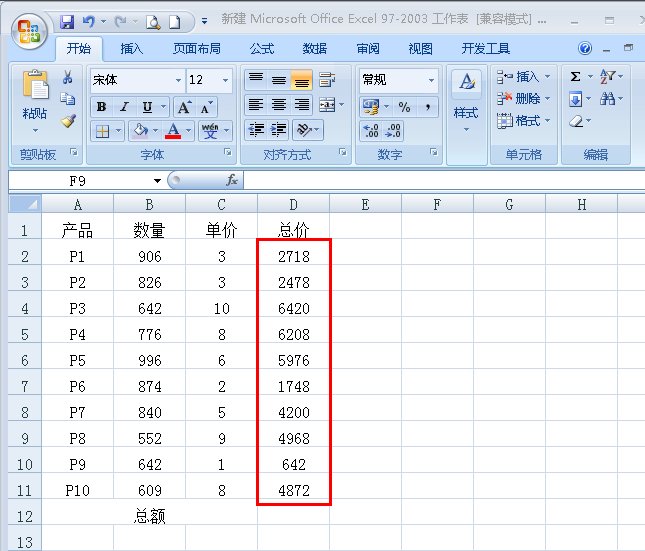Viewport: 645px width, 551px height.
Task: Decrease font size with the small A
Action: coord(206,107)
